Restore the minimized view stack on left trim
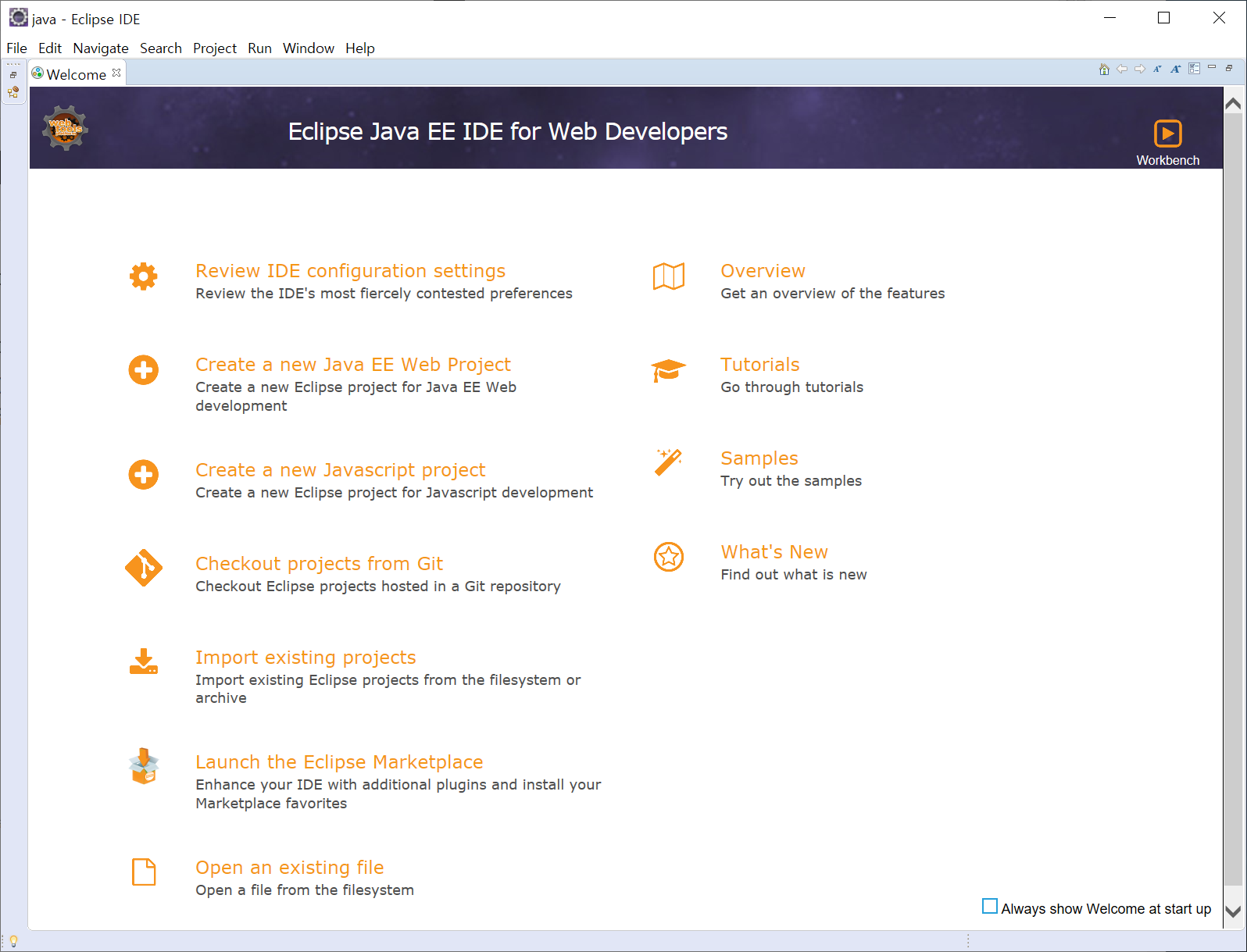Viewport: 1247px width, 952px height. [13, 75]
